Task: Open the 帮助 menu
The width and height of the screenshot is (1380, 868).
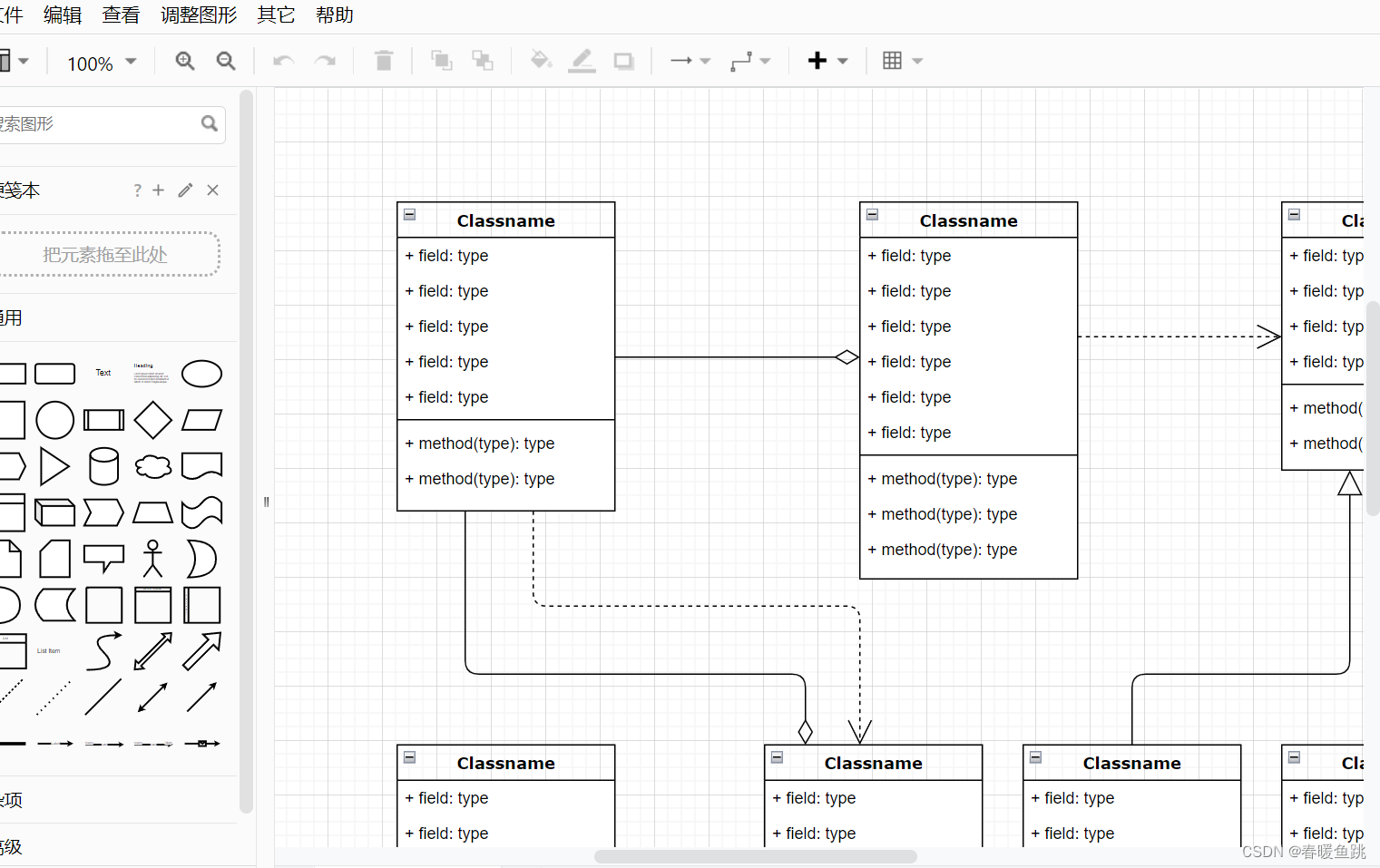Action: click(x=334, y=15)
